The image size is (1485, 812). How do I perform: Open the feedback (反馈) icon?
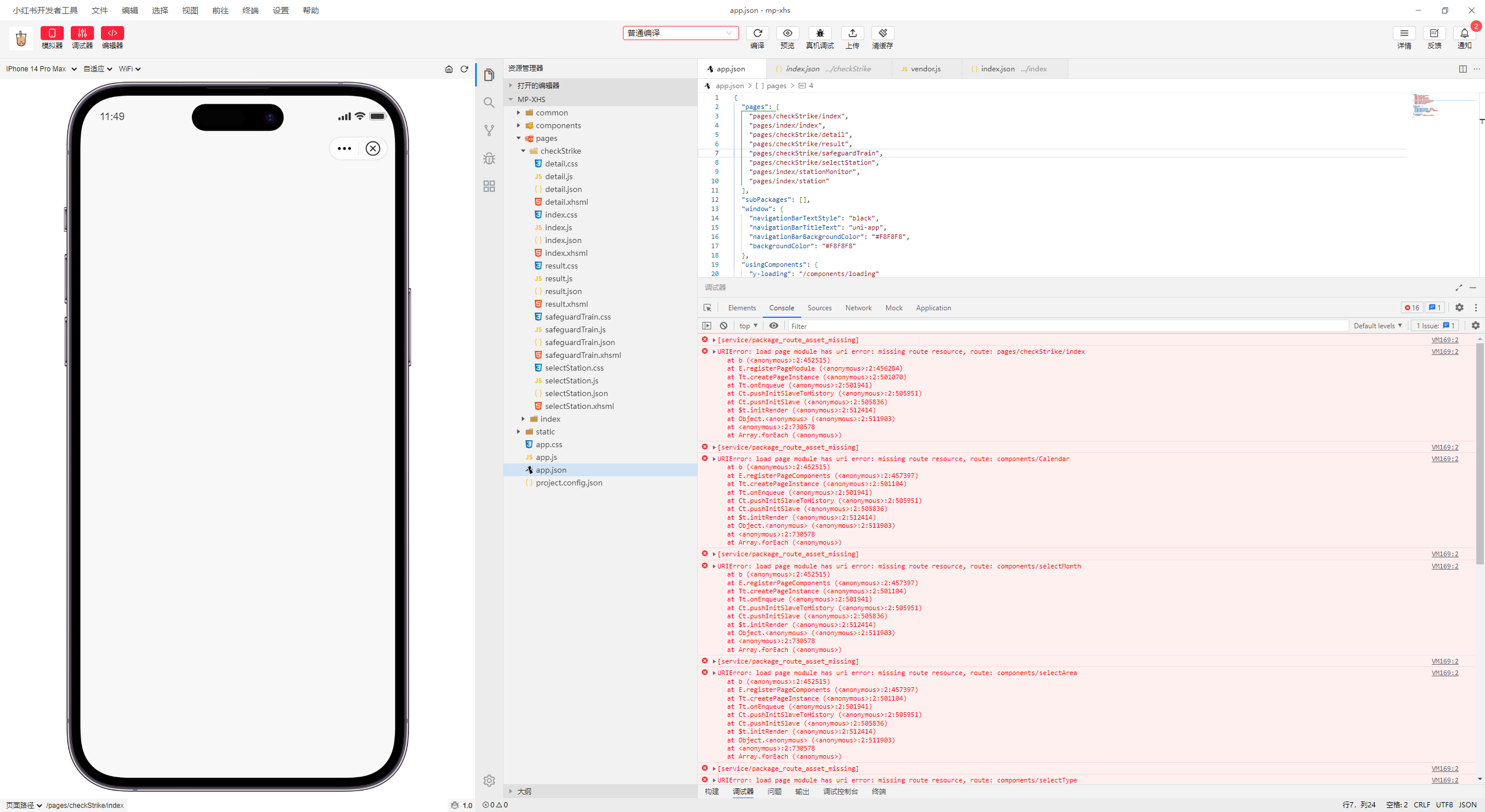point(1434,33)
